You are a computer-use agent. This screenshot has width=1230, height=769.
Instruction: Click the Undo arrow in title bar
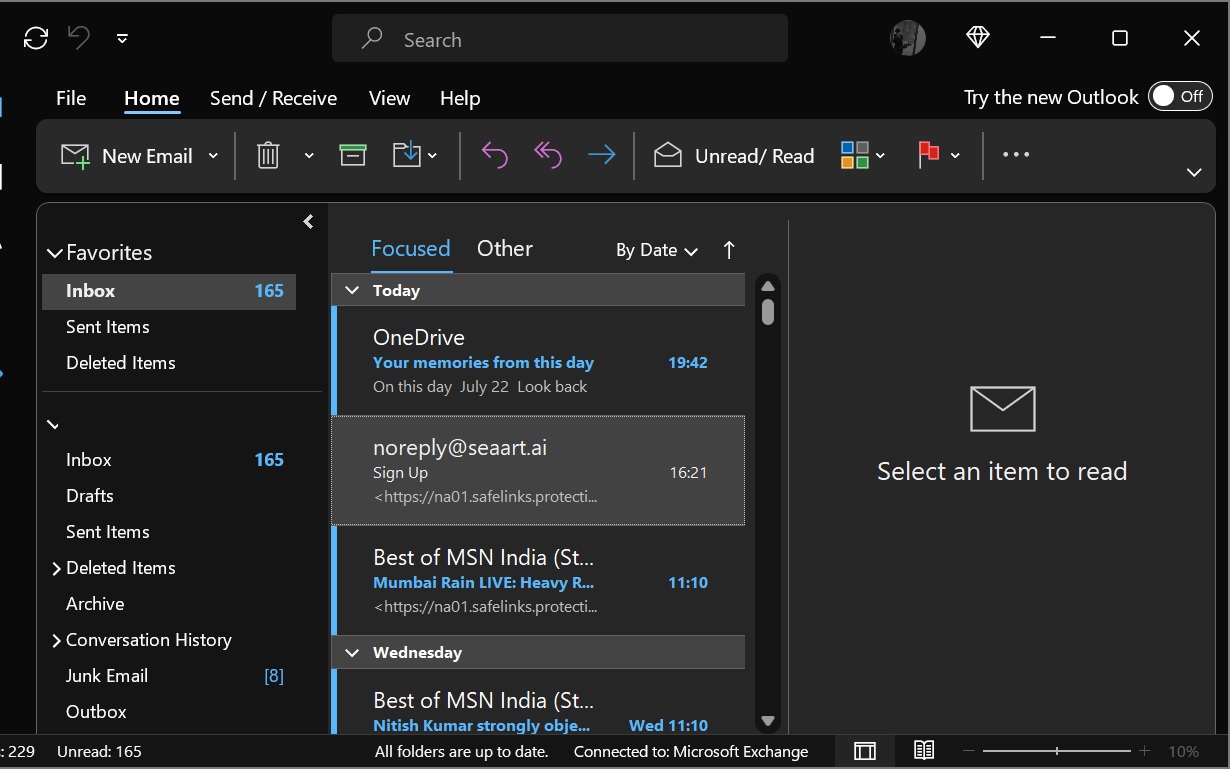[79, 38]
